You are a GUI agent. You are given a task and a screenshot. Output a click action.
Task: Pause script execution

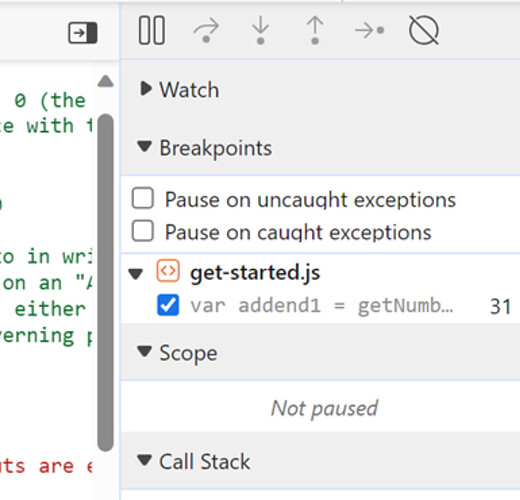(152, 30)
